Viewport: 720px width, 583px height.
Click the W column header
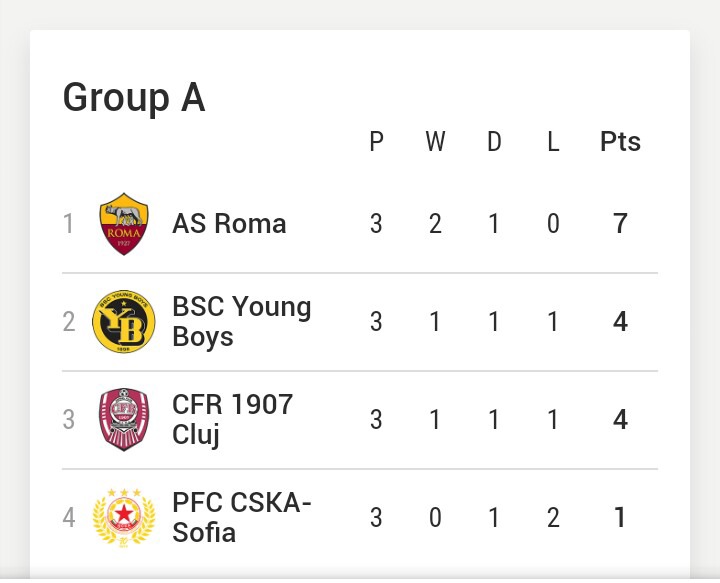click(x=435, y=142)
